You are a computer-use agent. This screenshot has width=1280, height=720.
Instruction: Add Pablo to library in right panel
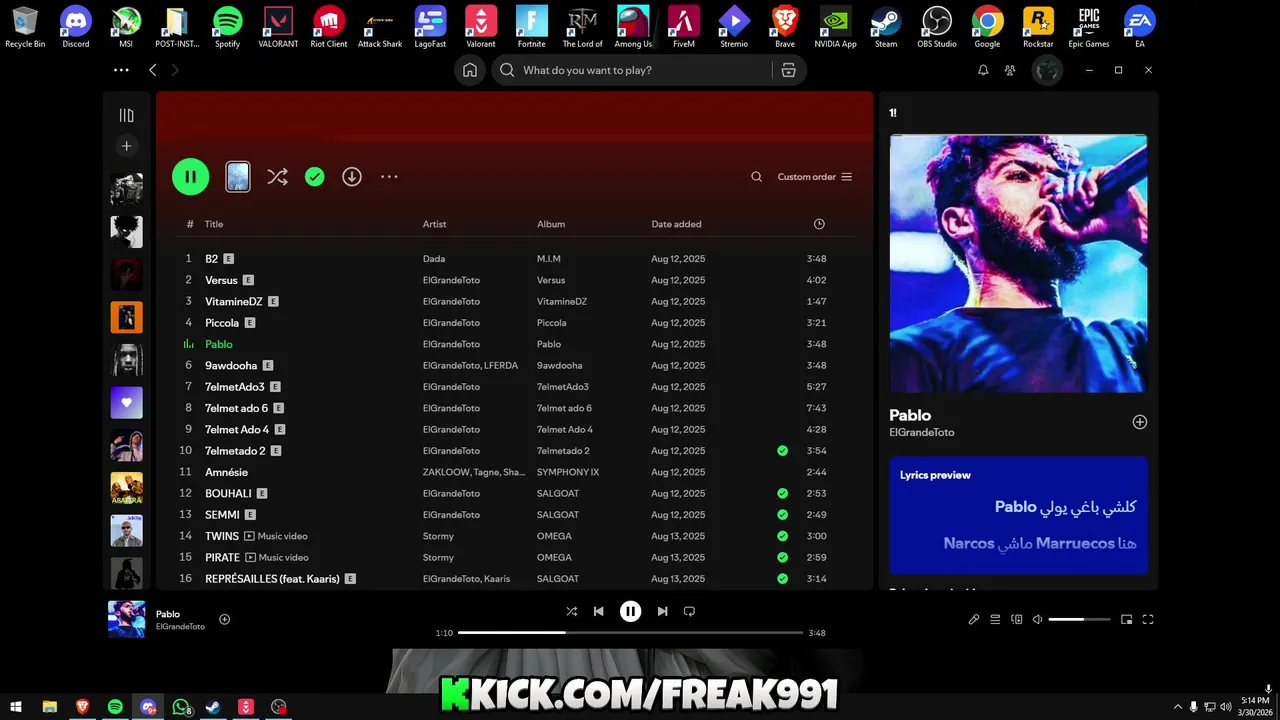[1139, 422]
